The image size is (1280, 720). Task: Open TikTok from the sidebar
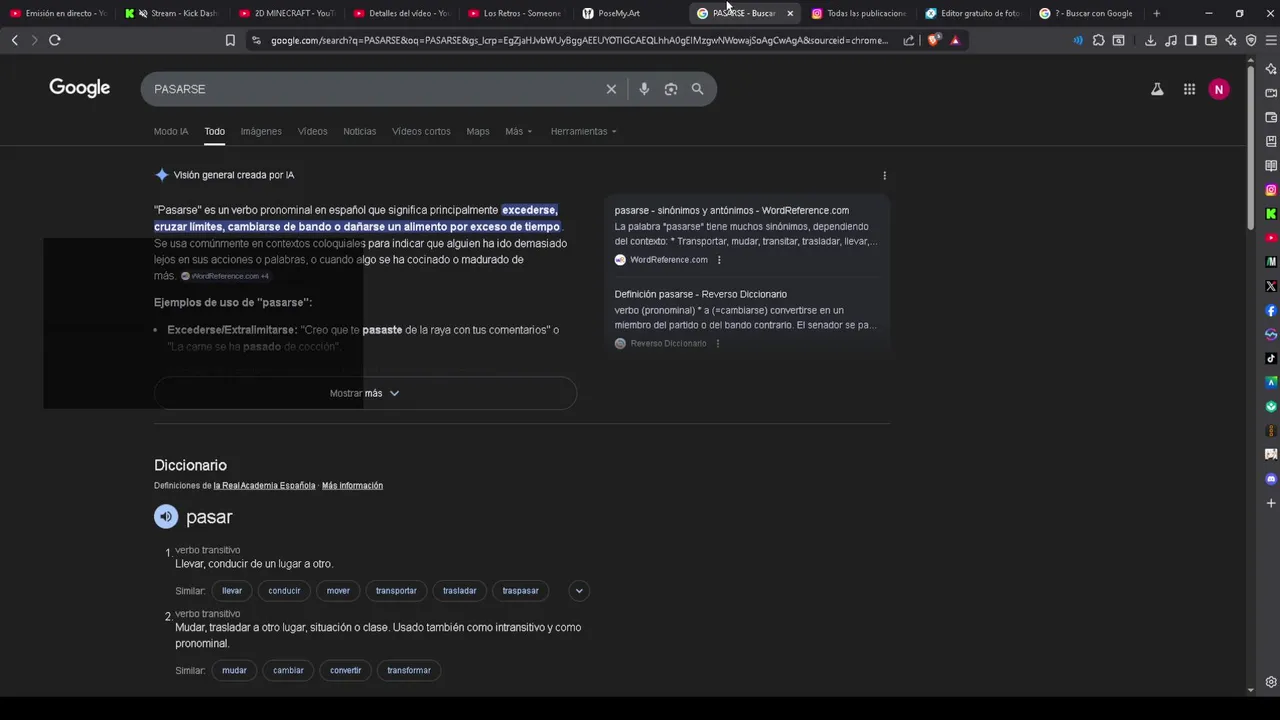[x=1271, y=358]
